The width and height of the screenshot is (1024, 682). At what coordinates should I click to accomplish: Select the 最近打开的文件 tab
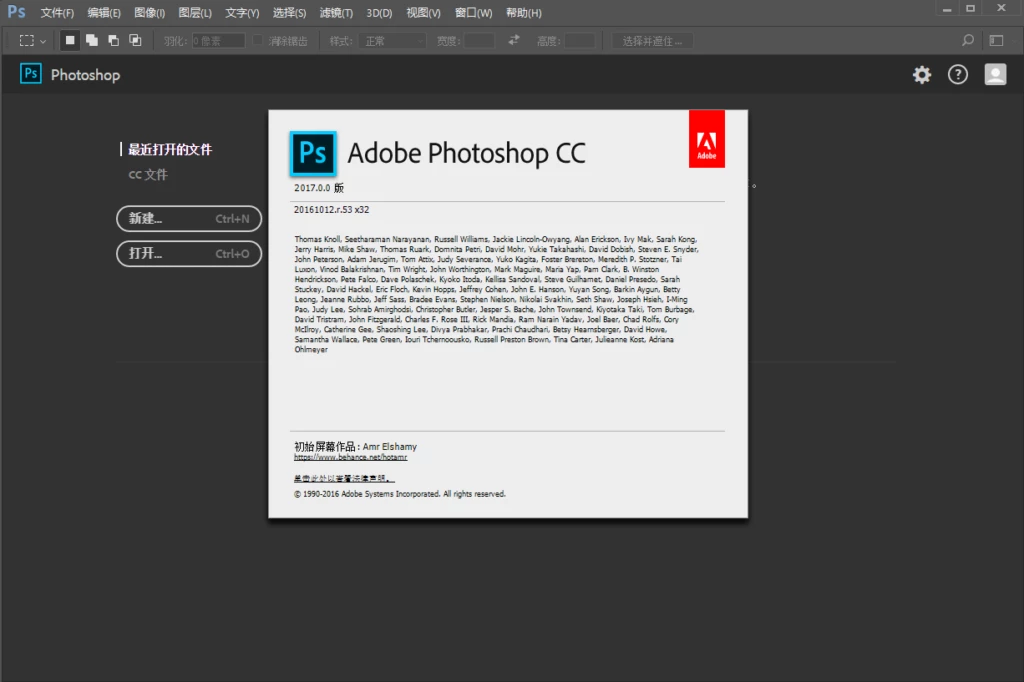170,150
